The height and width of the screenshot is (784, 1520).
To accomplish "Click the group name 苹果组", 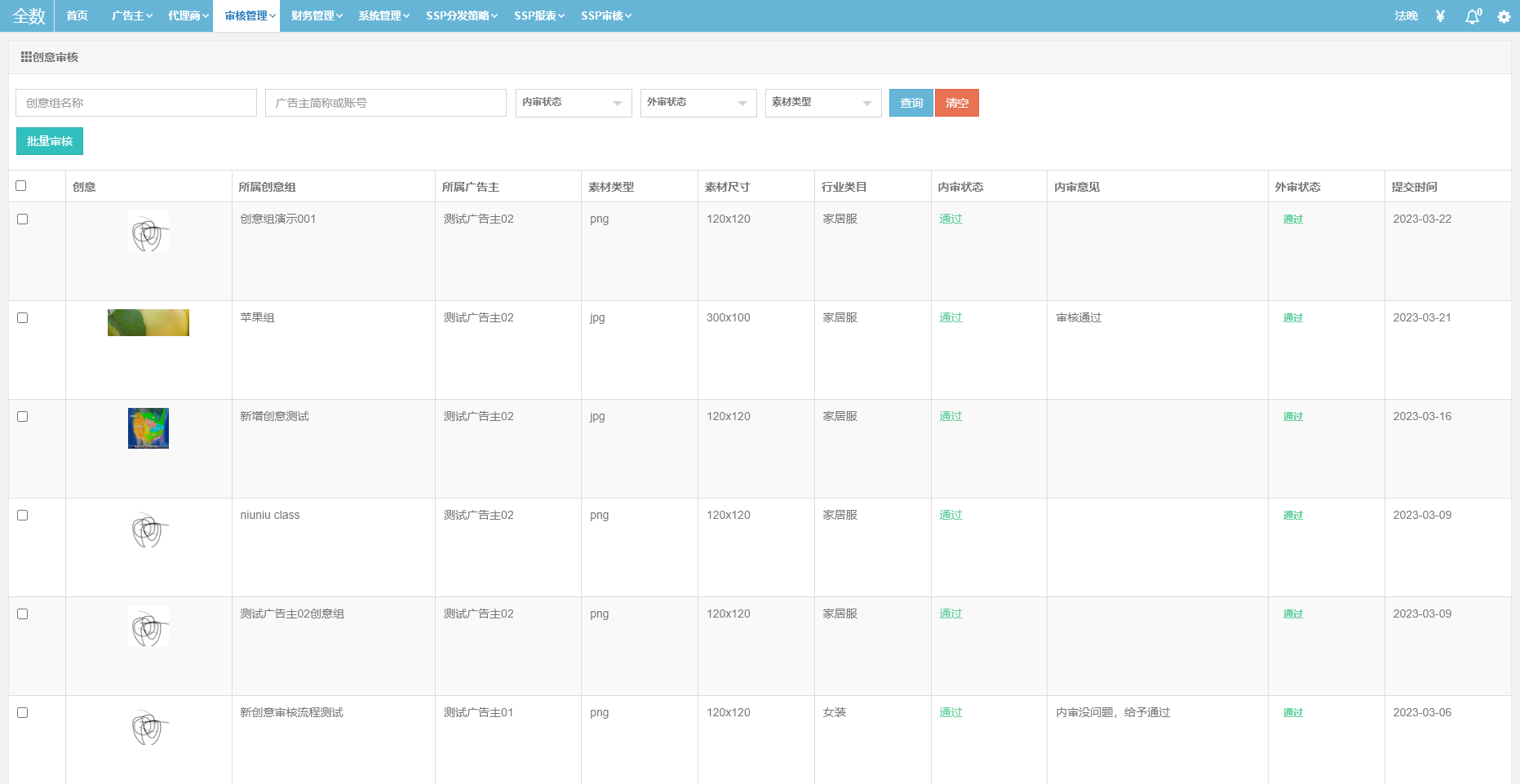I will [257, 317].
